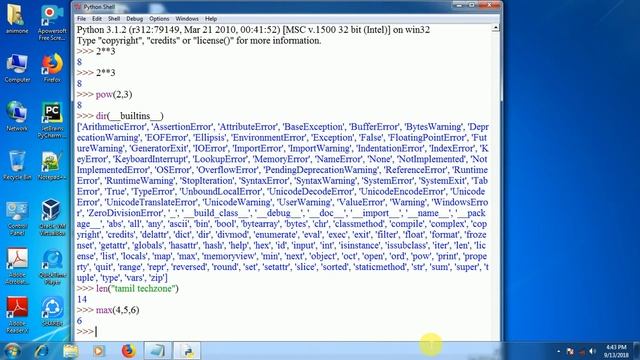The image size is (640, 360).
Task: Click the network tray icon
Action: click(x=582, y=351)
